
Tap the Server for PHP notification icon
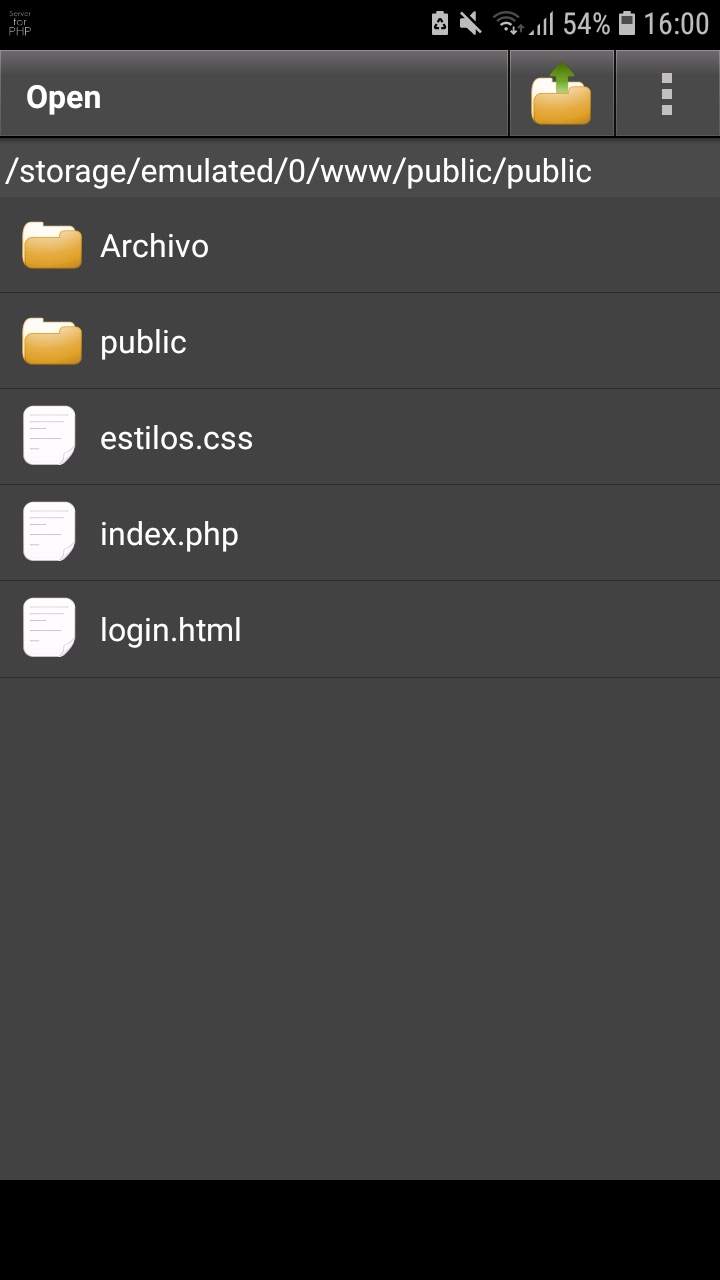pos(20,22)
